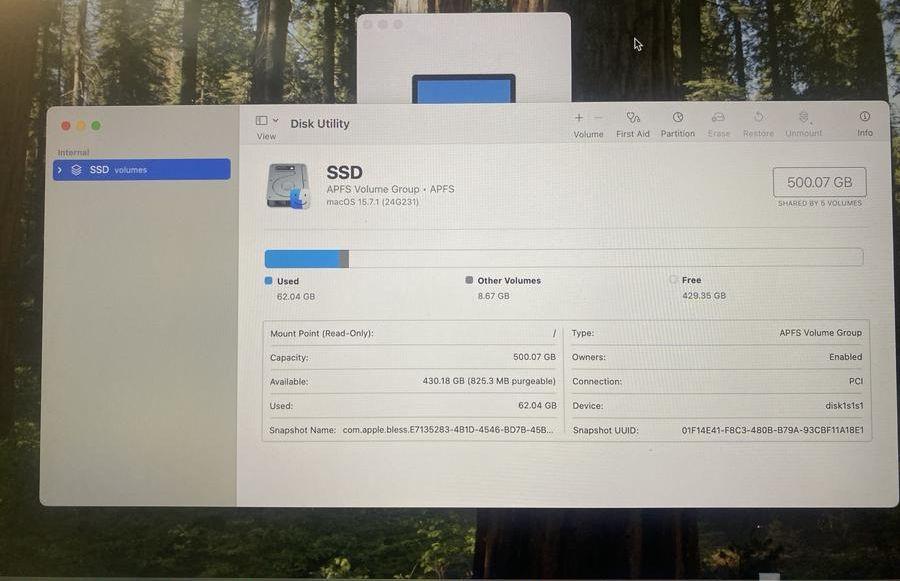Click the '429.35 GB' Free value
900x581 pixels.
pos(704,296)
